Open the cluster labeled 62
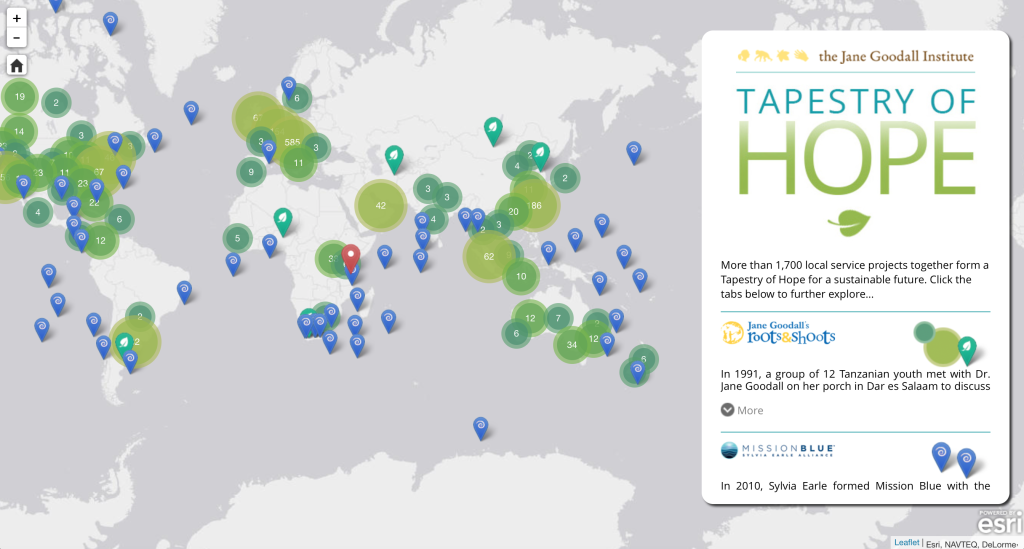 coord(488,257)
